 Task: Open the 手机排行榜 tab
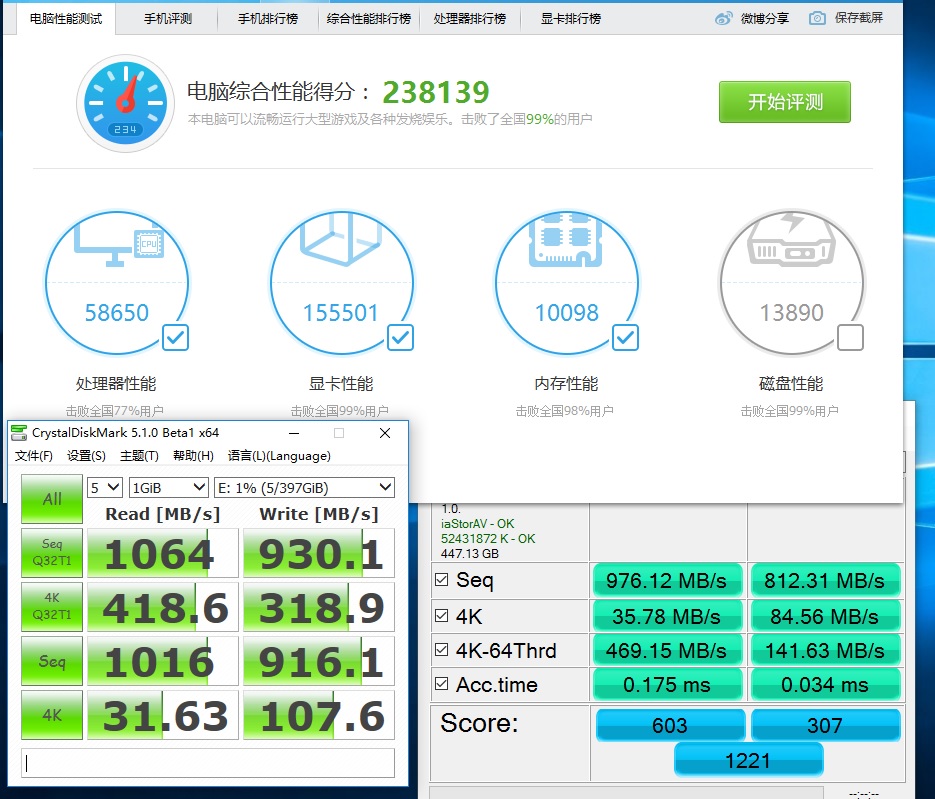click(x=268, y=18)
